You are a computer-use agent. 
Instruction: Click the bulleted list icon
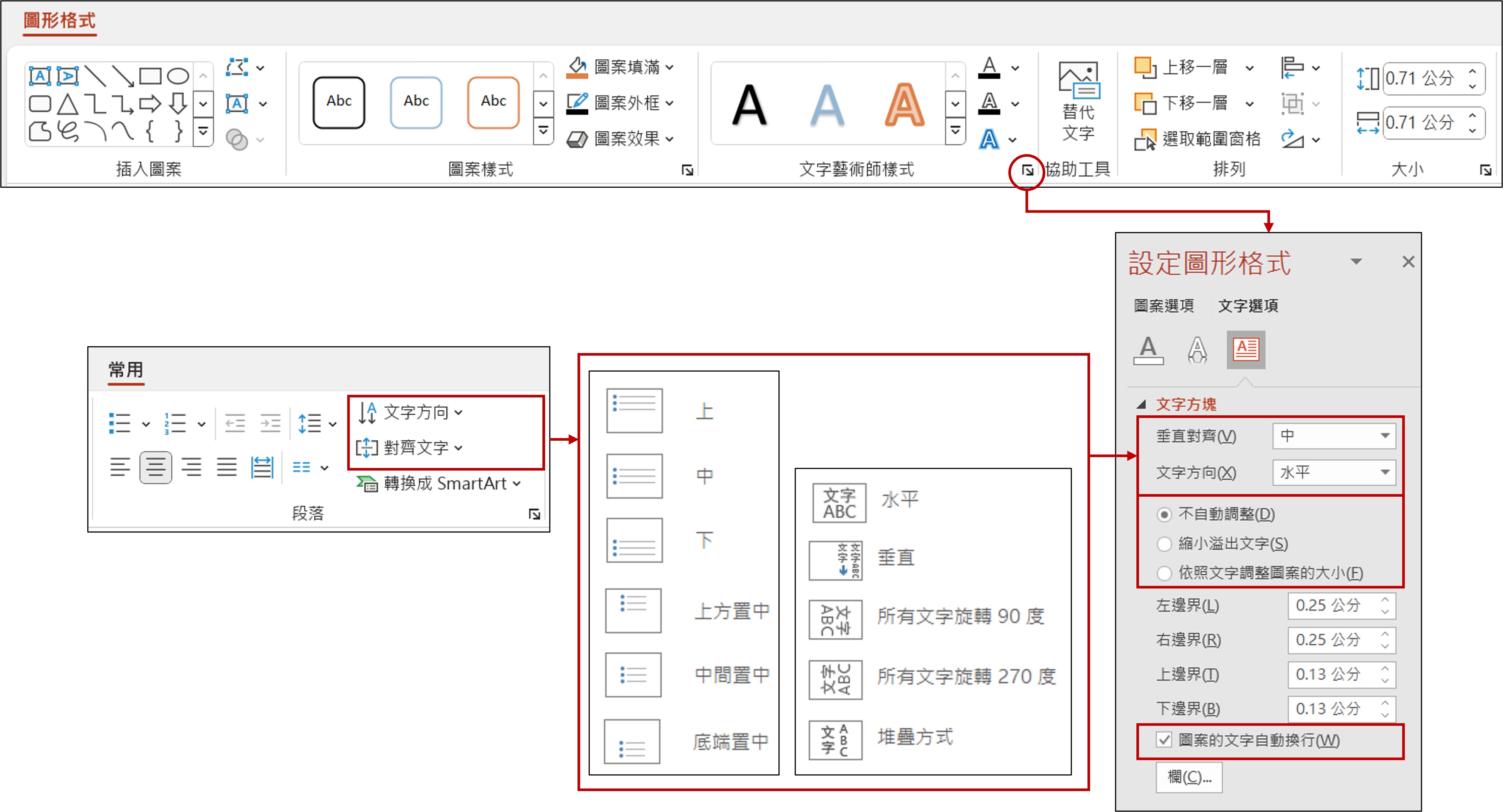120,423
